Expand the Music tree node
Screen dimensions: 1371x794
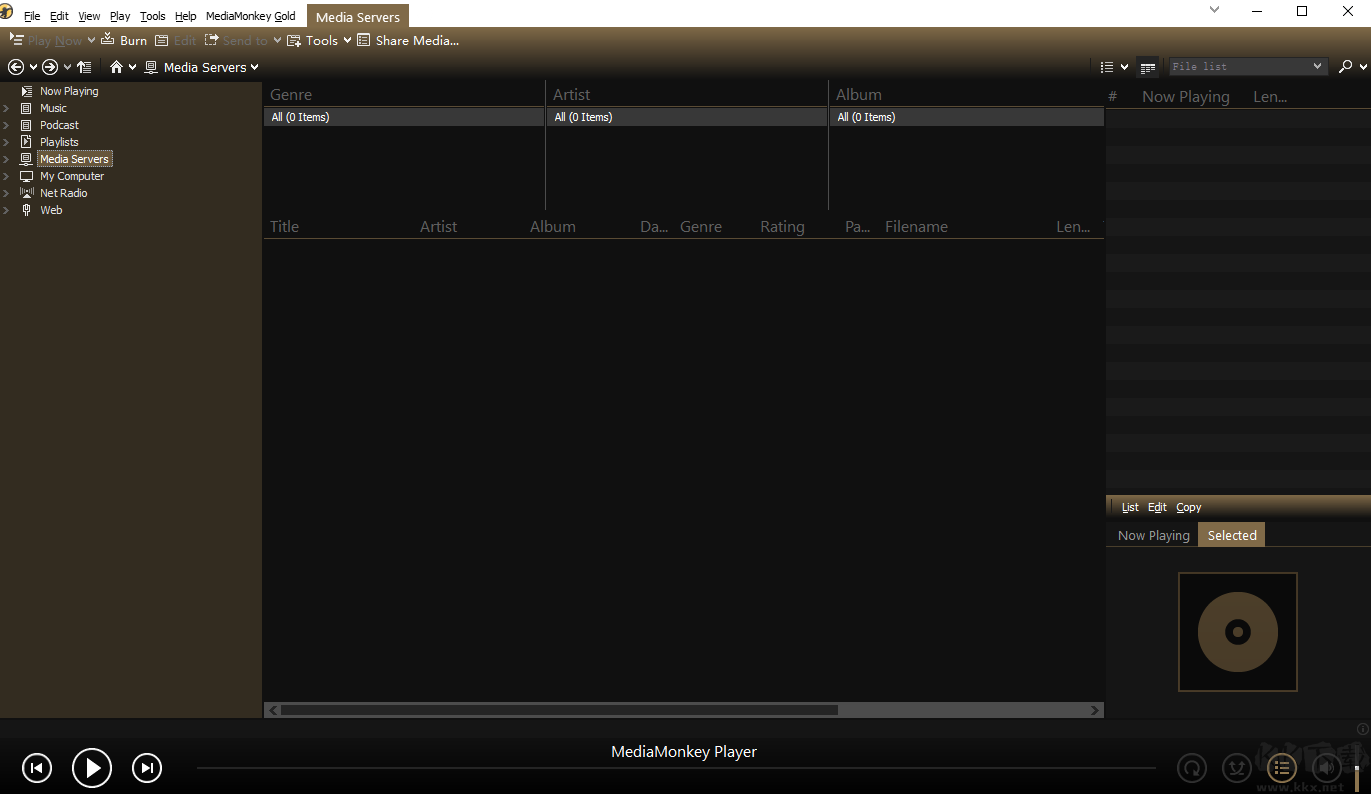6,108
